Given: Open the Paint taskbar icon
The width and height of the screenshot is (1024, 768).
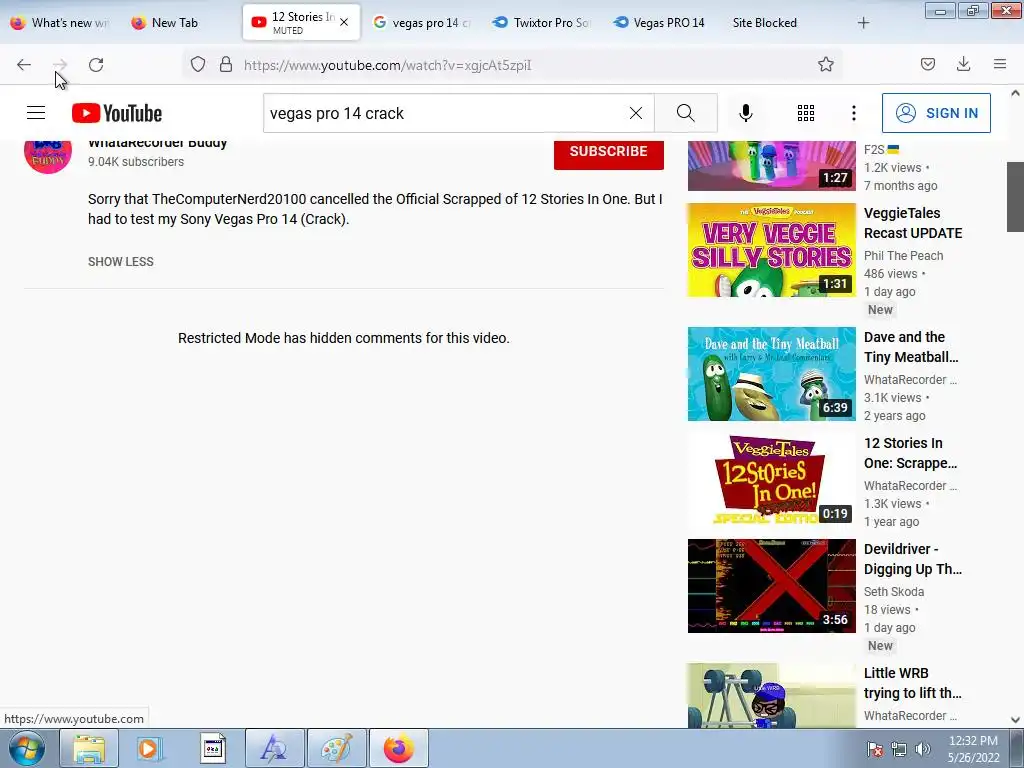Looking at the screenshot, I should point(337,748).
